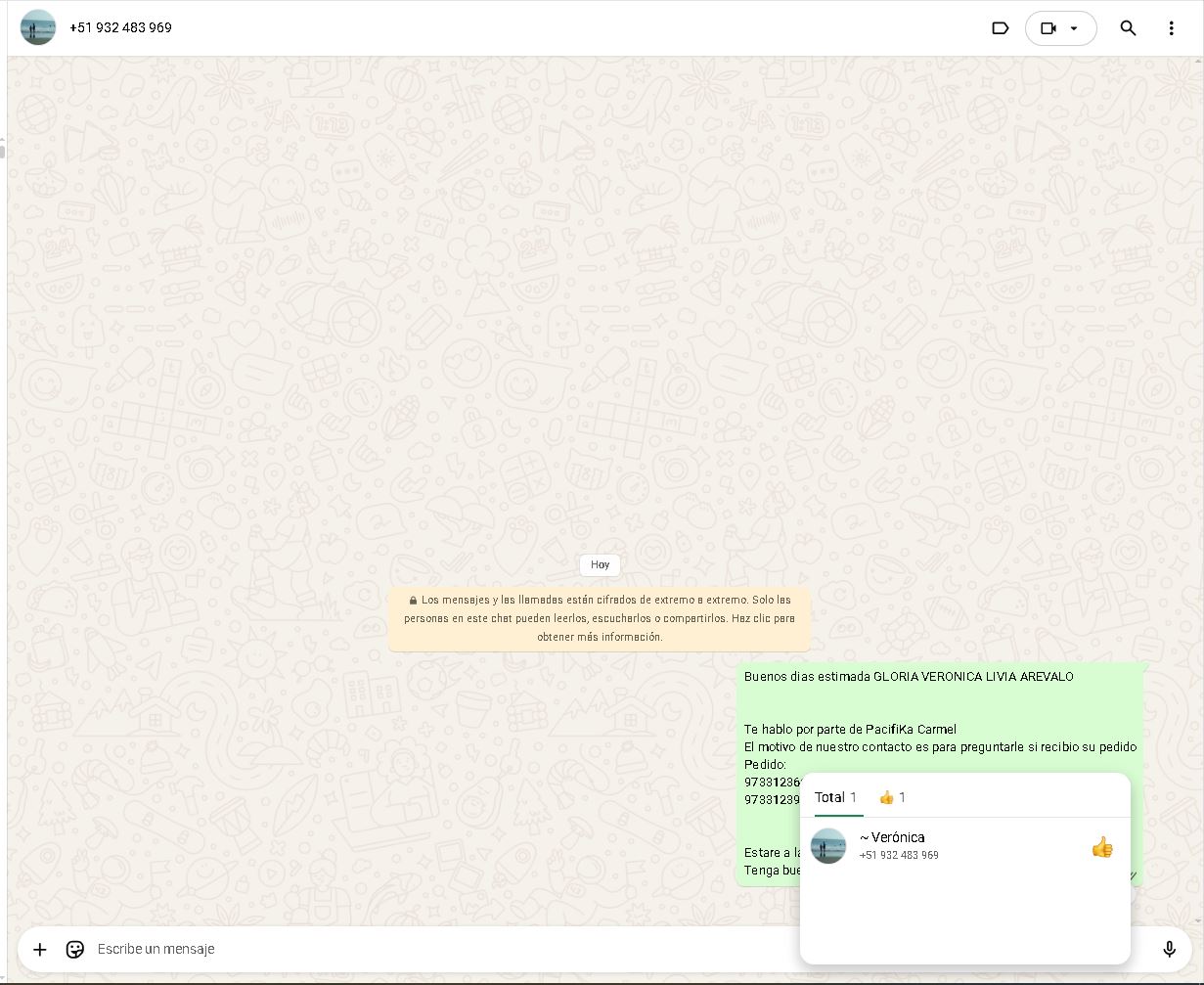Switch to the thumbs-up 1 reactions tab
This screenshot has height=985, width=1204.
pos(892,797)
